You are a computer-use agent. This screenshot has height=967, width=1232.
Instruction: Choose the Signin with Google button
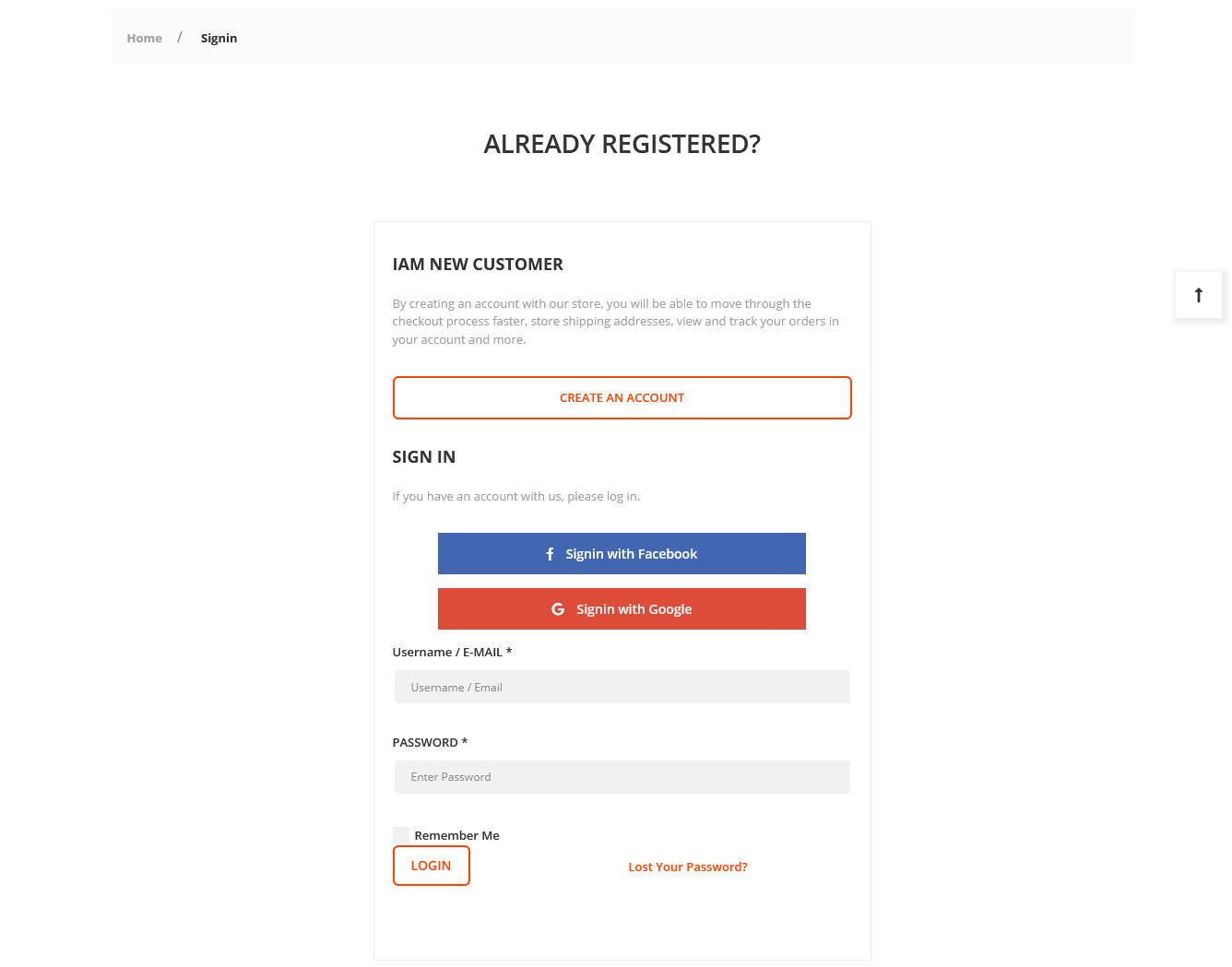click(622, 609)
